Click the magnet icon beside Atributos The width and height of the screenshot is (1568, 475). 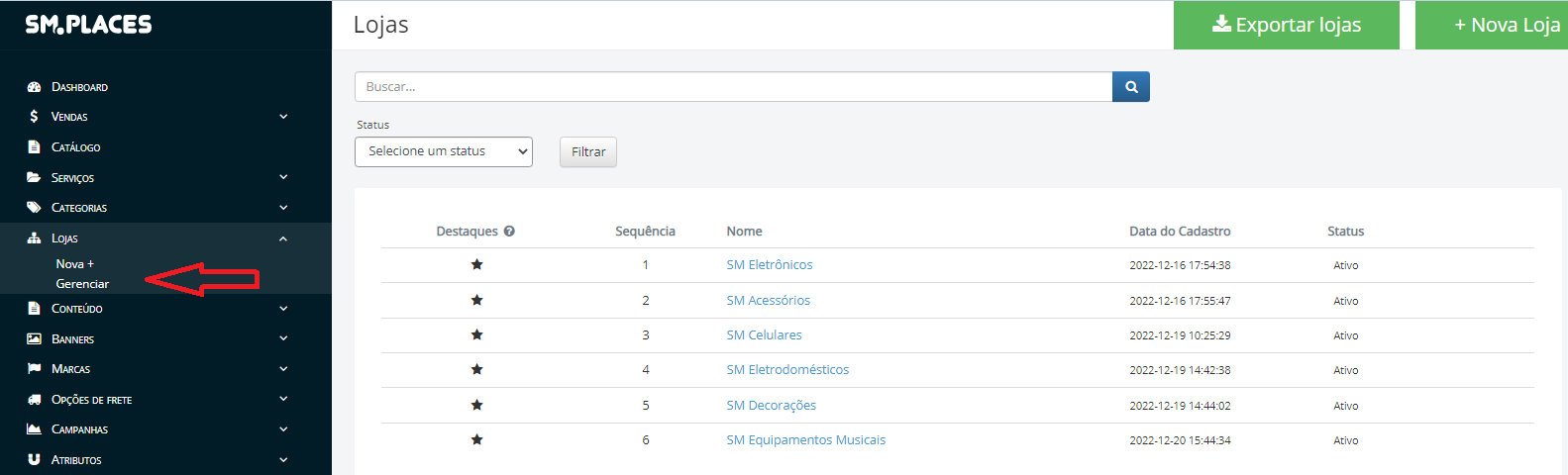(34, 460)
